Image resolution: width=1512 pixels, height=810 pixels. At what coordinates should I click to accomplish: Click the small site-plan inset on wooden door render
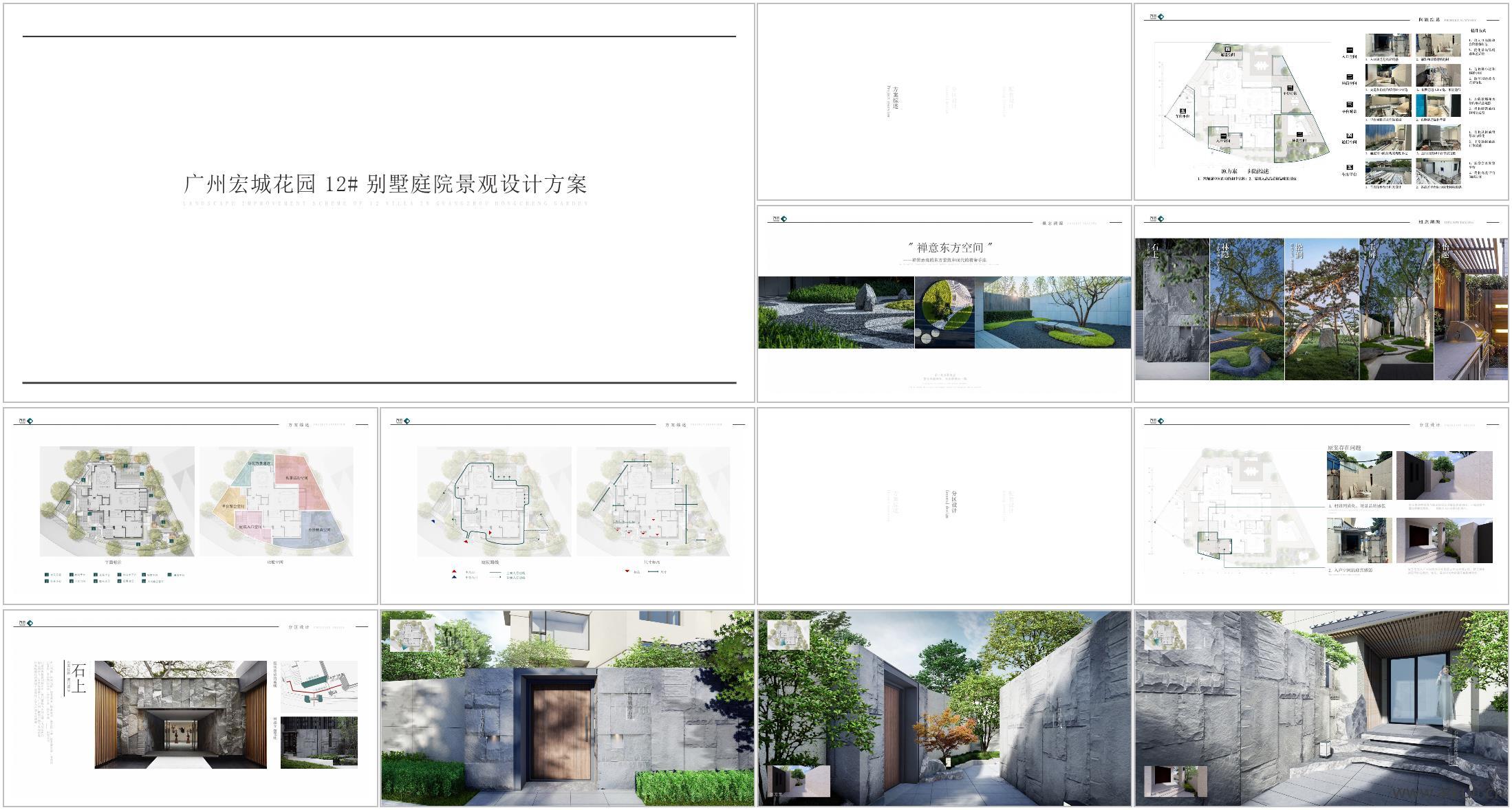point(412,635)
